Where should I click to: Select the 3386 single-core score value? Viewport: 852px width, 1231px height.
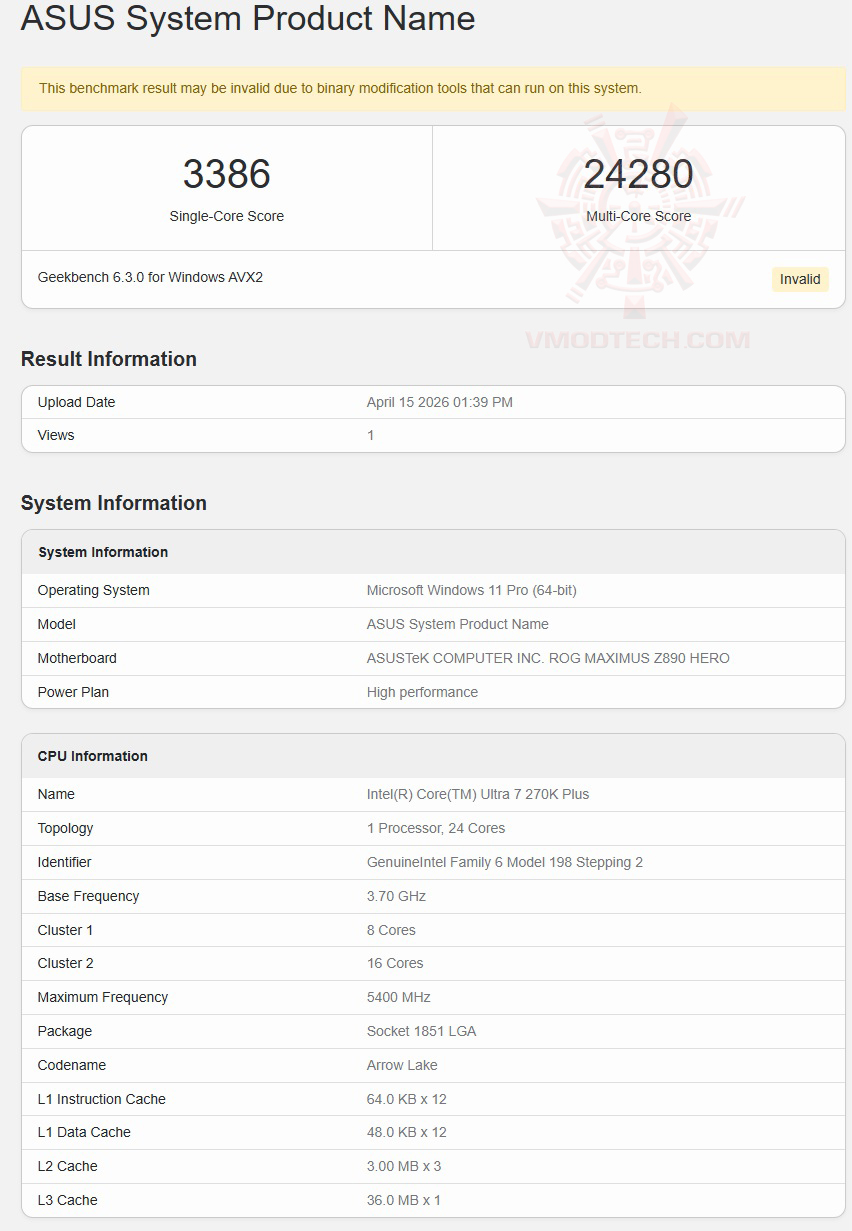pos(227,174)
